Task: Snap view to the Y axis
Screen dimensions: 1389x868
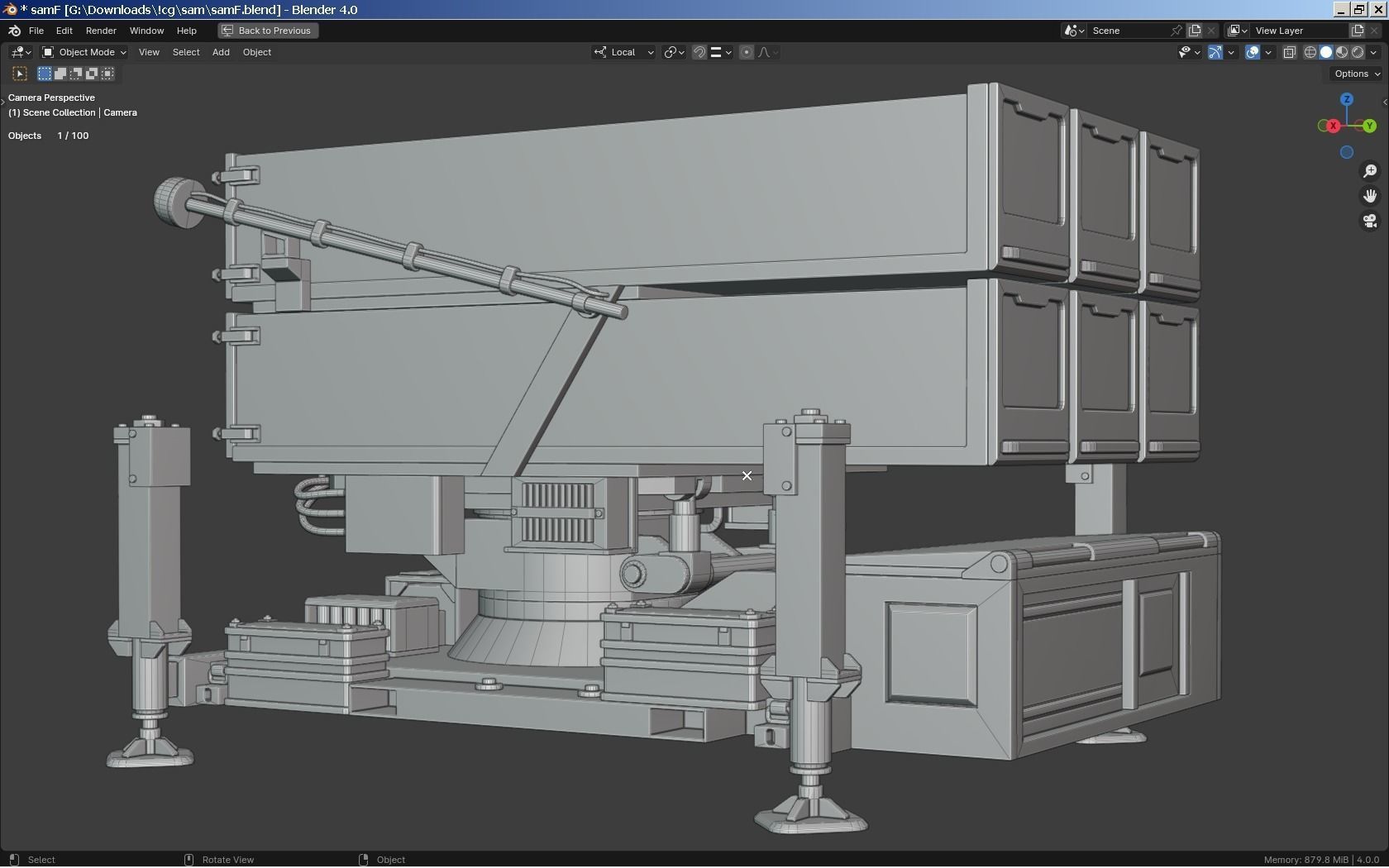Action: tap(1370, 126)
